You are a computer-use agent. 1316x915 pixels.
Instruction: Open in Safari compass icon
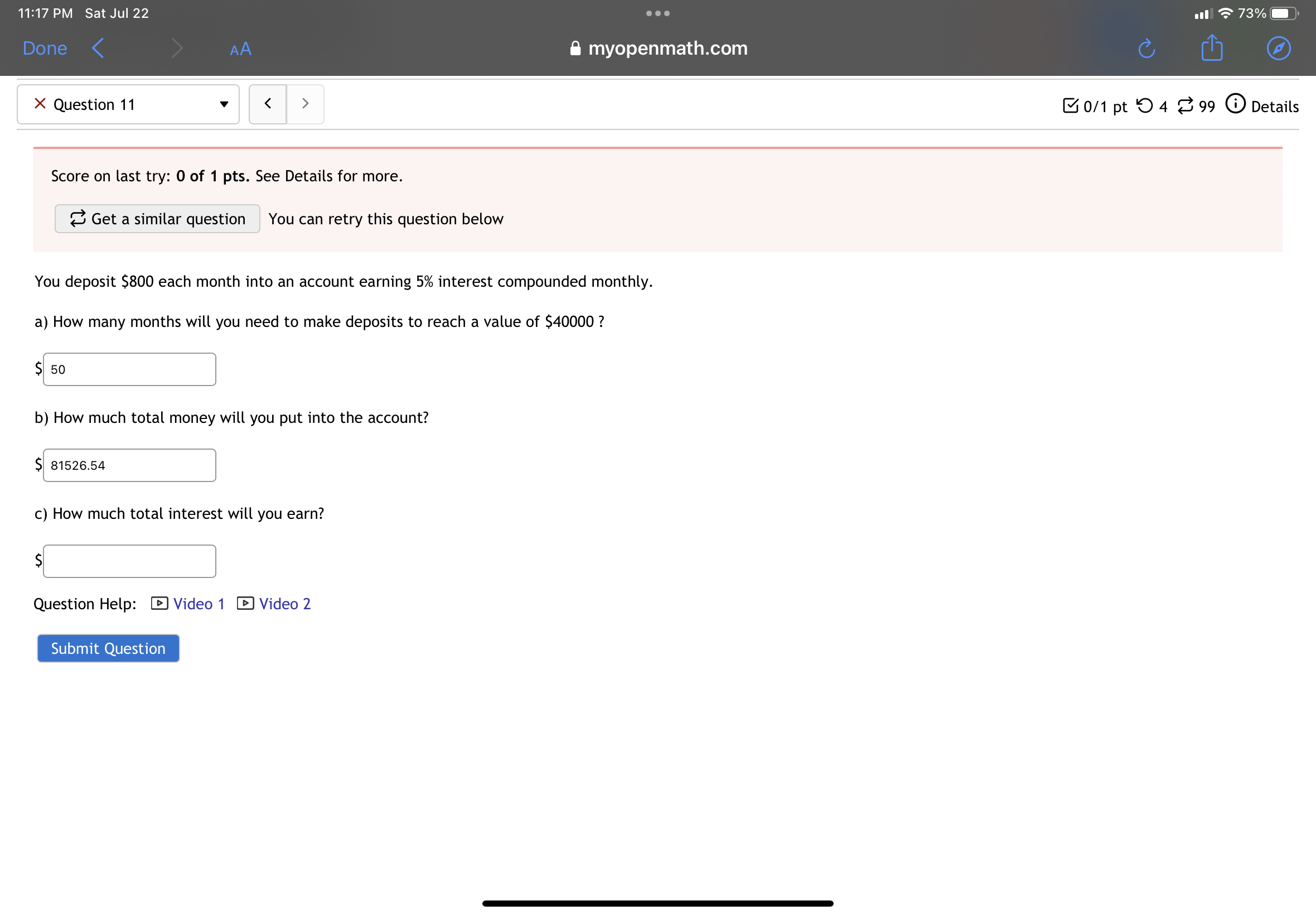[x=1278, y=48]
